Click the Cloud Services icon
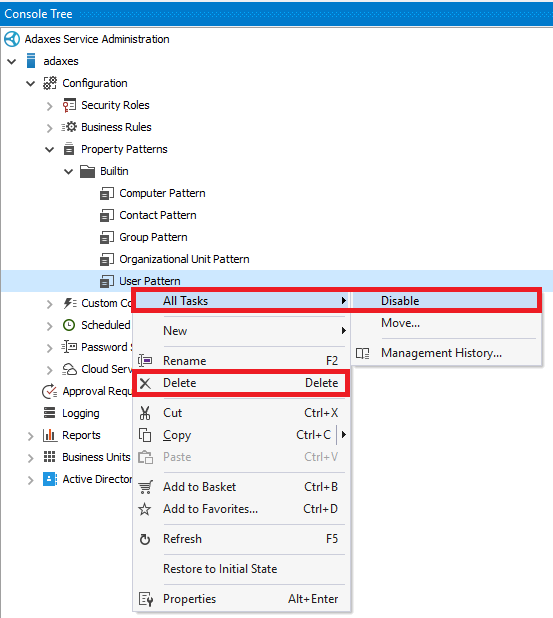This screenshot has height=618, width=553. (69, 369)
